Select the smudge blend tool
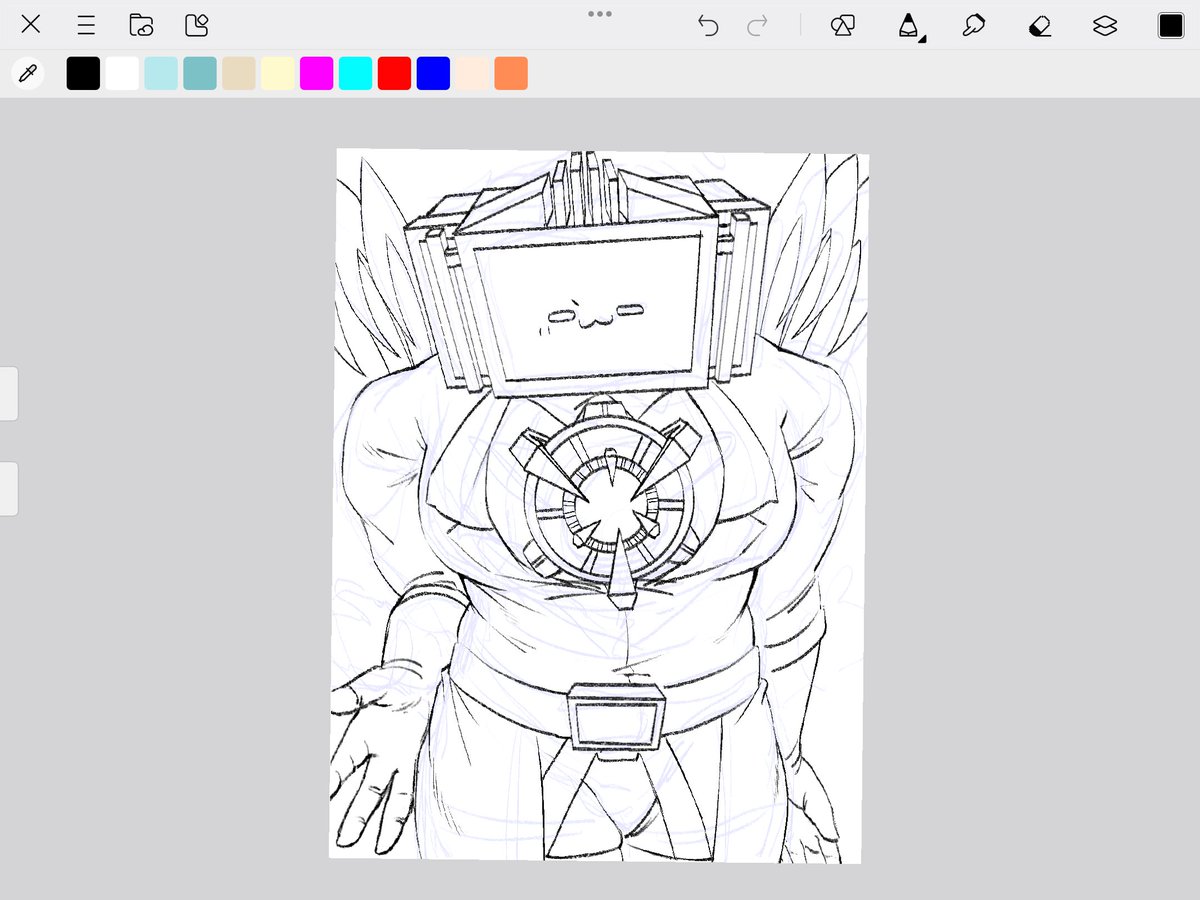 973,26
